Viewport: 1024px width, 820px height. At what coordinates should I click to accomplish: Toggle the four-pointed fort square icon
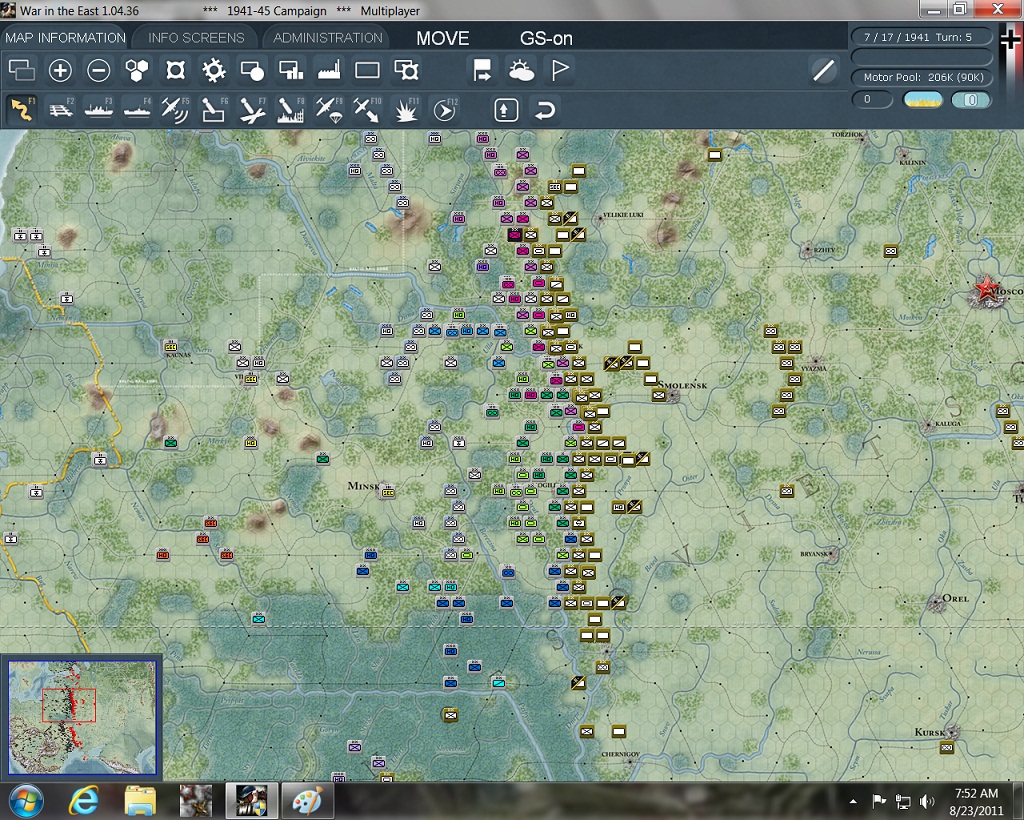175,70
